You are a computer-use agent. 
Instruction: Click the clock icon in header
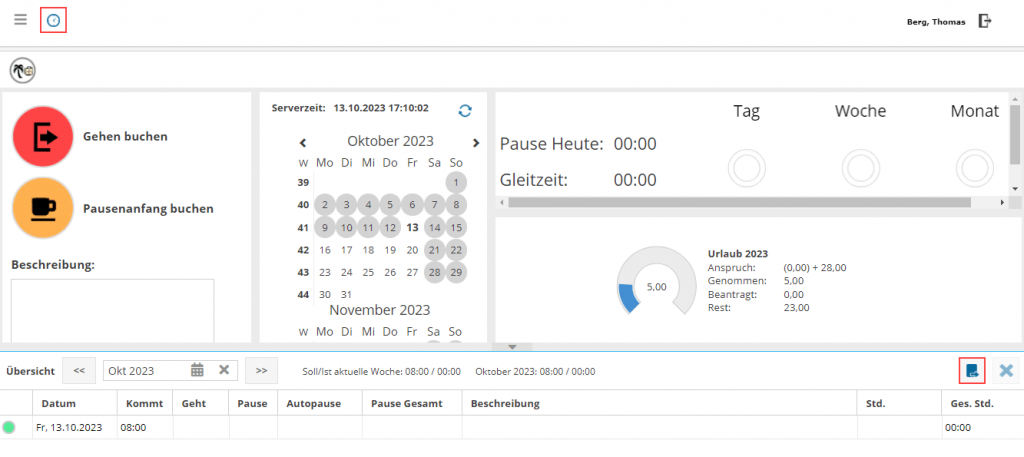tap(54, 20)
